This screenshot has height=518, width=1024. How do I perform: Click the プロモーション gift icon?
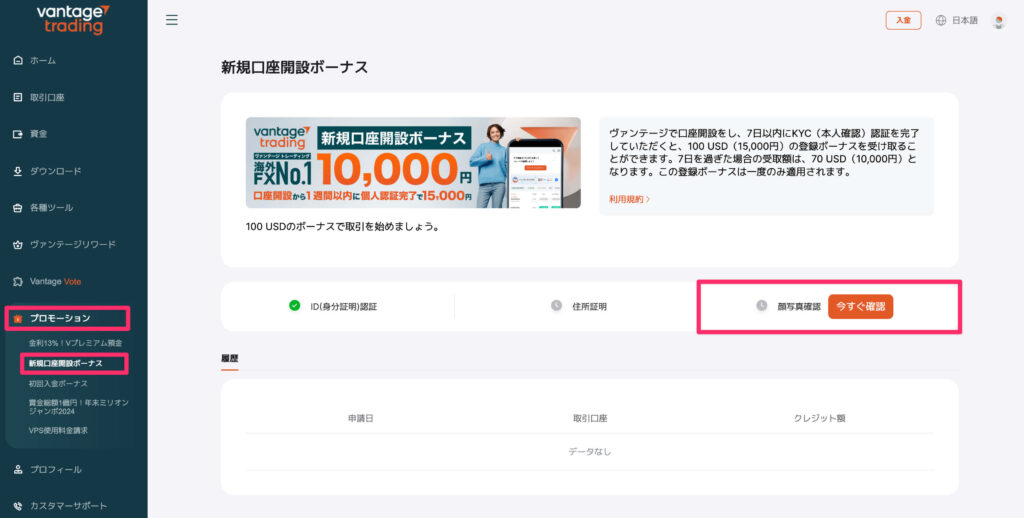coord(18,318)
